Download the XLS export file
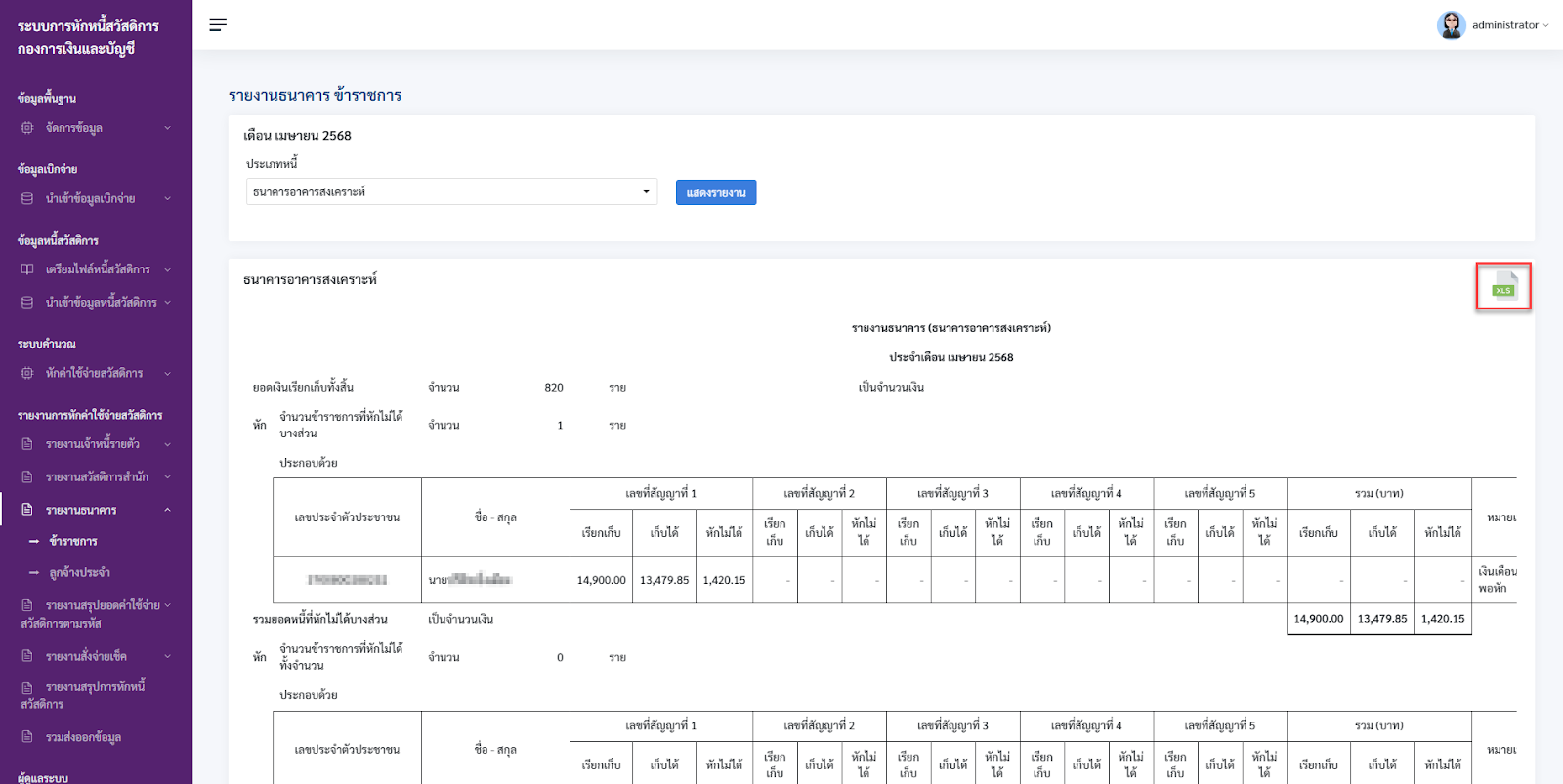Image resolution: width=1563 pixels, height=784 pixels. point(1503,286)
